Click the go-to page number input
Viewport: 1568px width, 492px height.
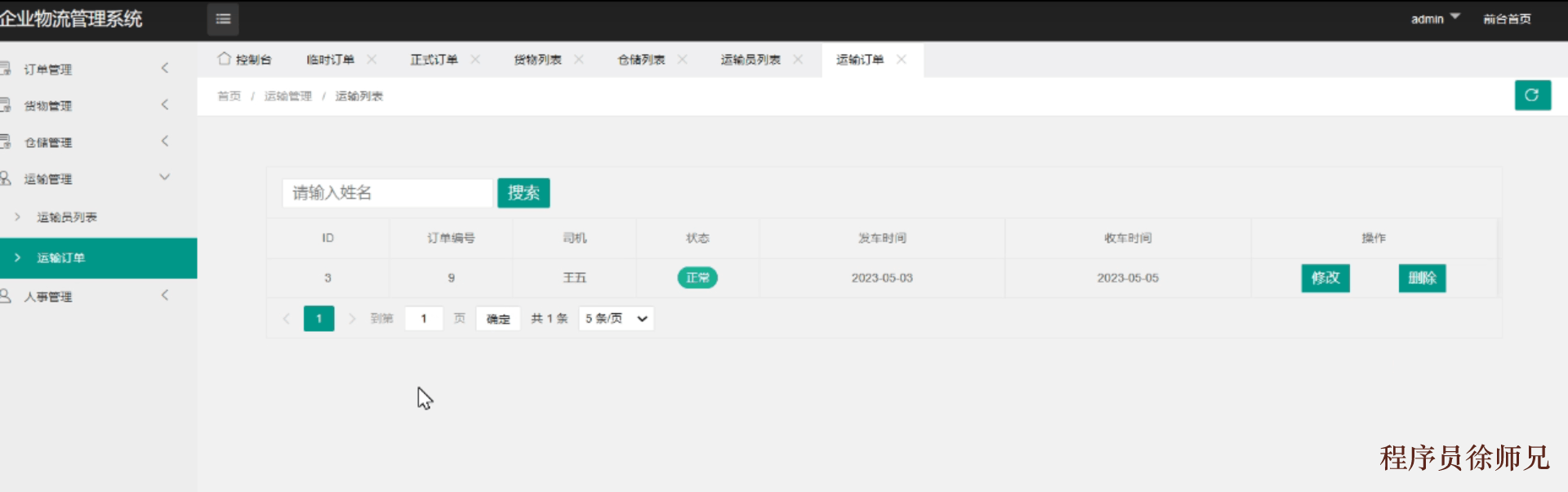point(424,319)
